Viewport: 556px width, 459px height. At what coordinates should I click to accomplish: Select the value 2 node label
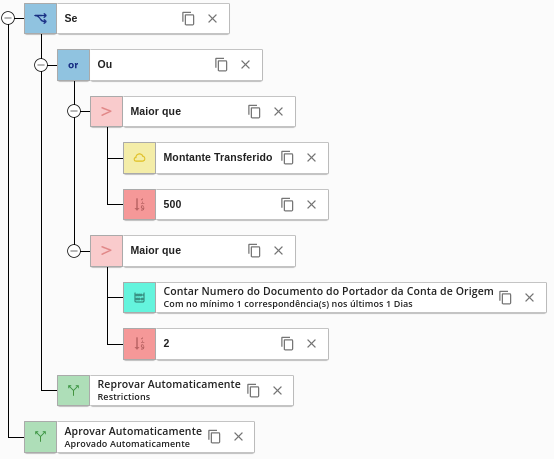coord(166,343)
